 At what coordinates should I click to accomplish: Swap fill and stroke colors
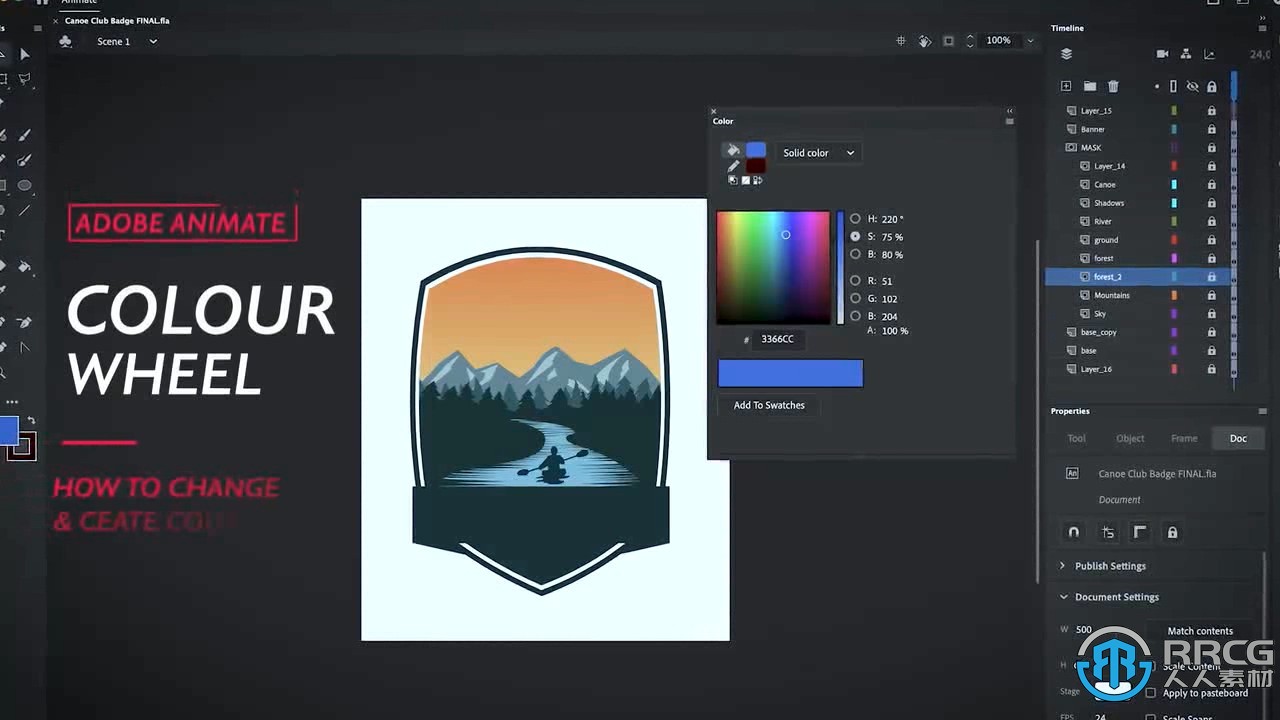(31, 421)
